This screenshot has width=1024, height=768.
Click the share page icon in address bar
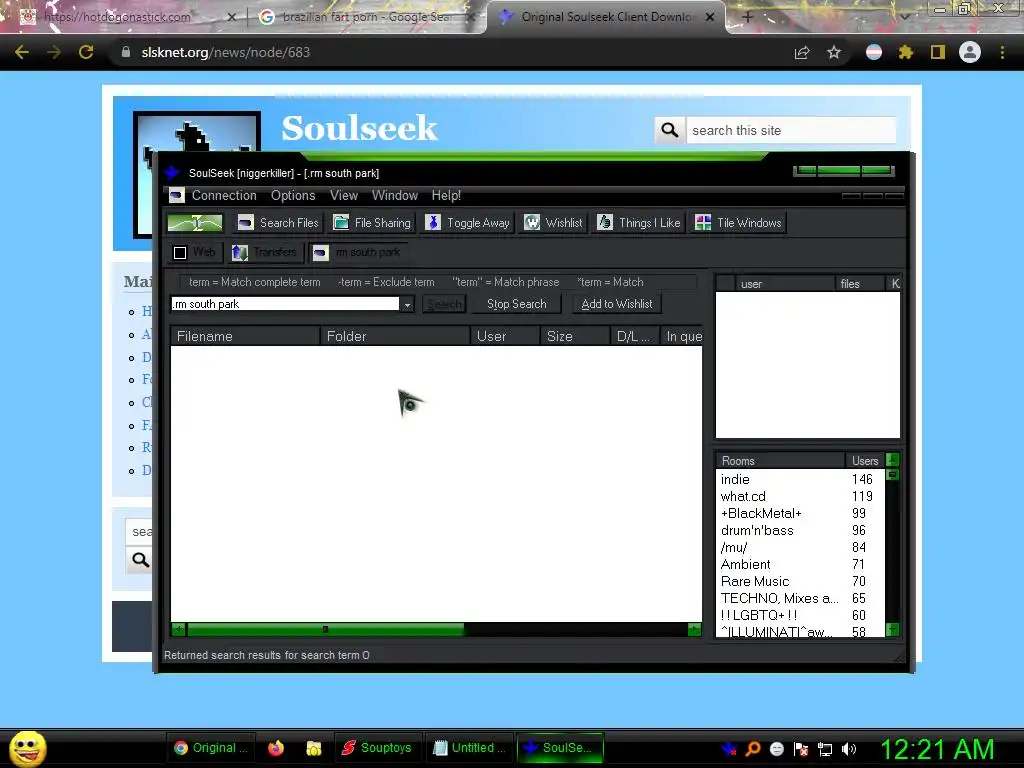click(x=802, y=52)
